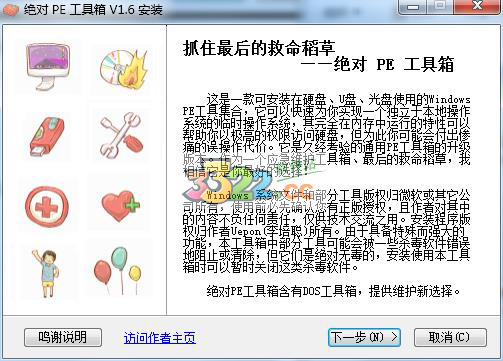Click the burning CD disc icon
This screenshot has height=361, width=503.
[123, 68]
